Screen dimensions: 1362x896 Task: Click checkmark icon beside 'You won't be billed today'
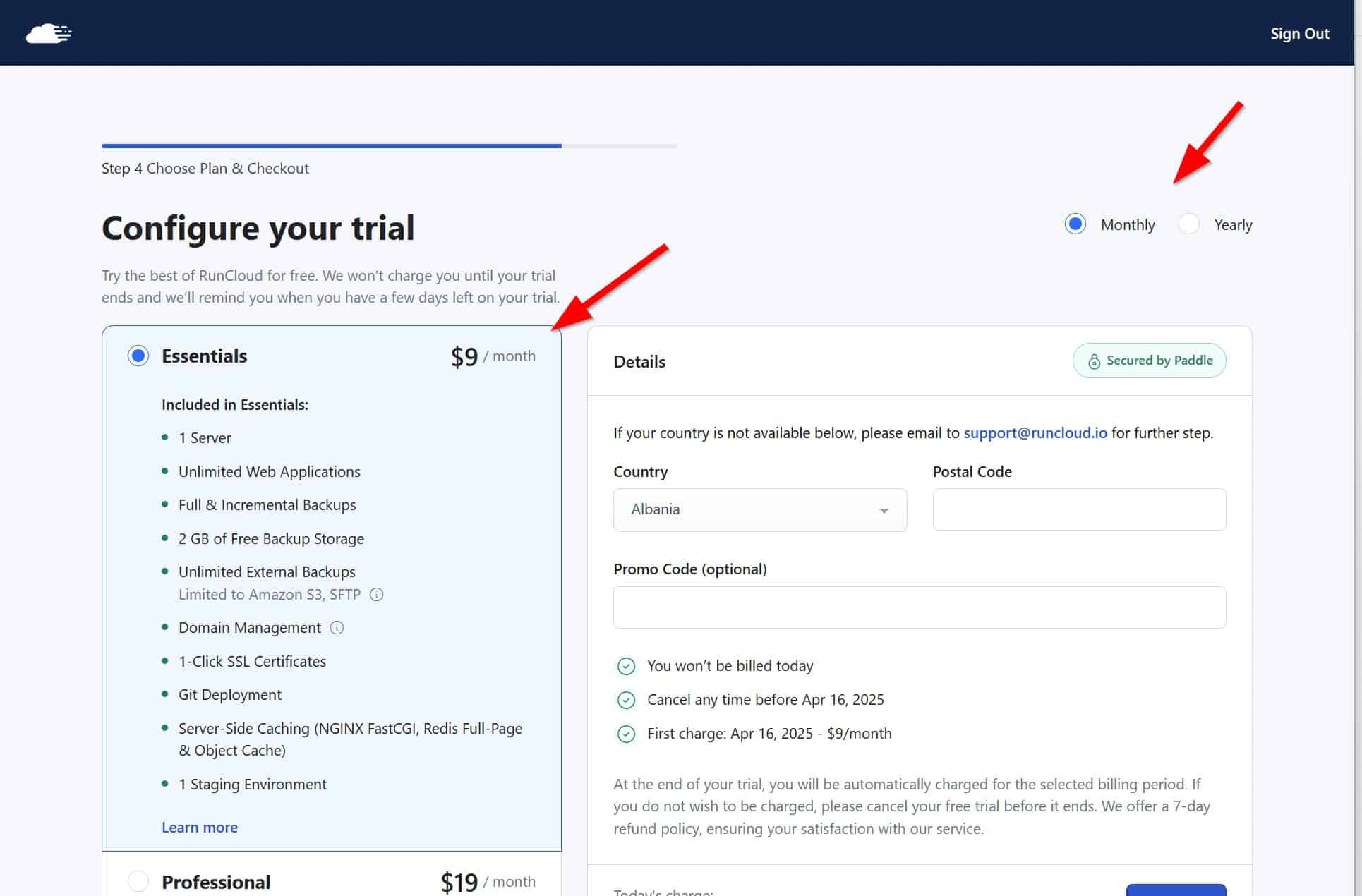[626, 666]
